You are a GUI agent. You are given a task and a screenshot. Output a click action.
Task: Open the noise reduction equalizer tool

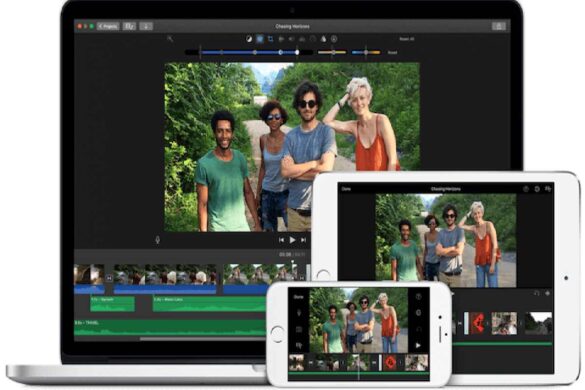[x=302, y=39]
